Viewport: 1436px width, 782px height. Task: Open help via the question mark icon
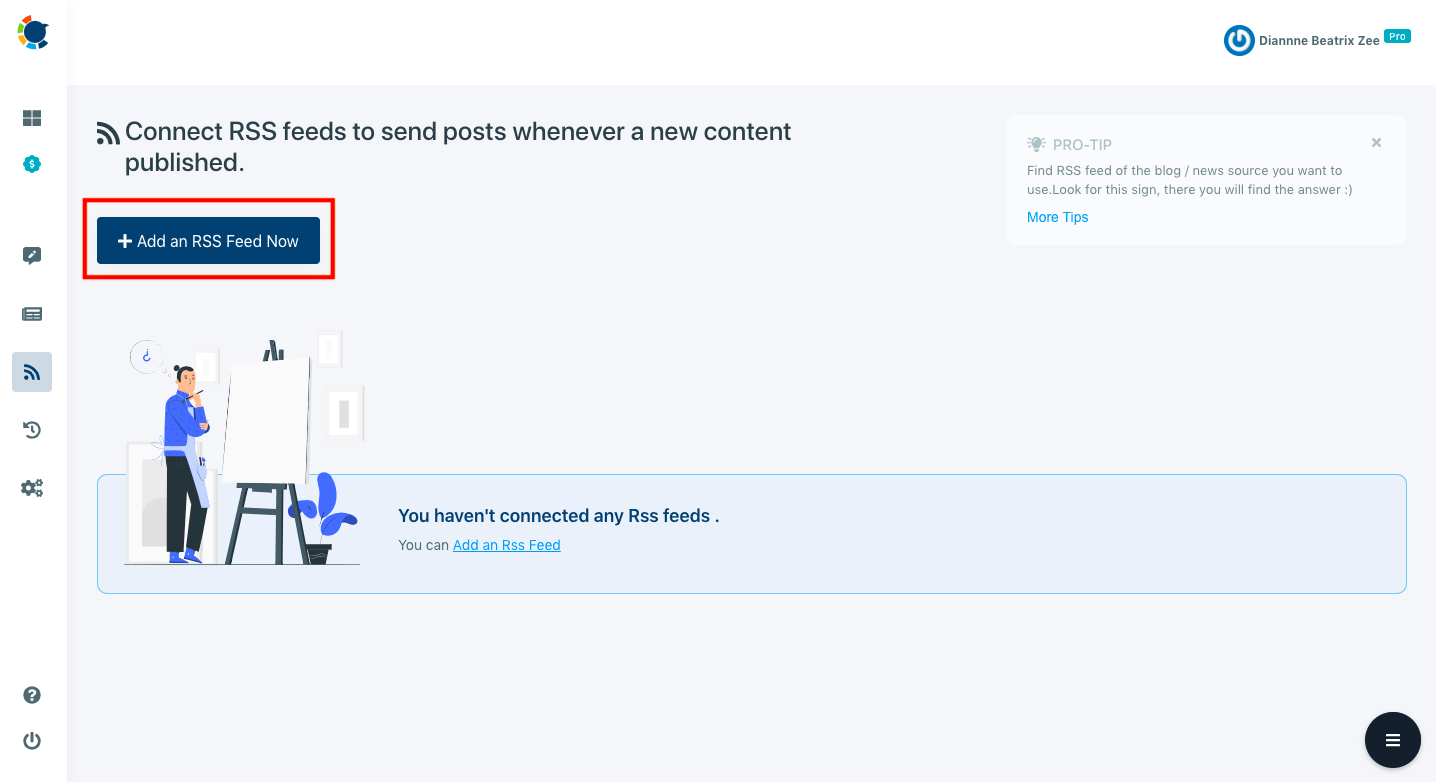point(31,694)
